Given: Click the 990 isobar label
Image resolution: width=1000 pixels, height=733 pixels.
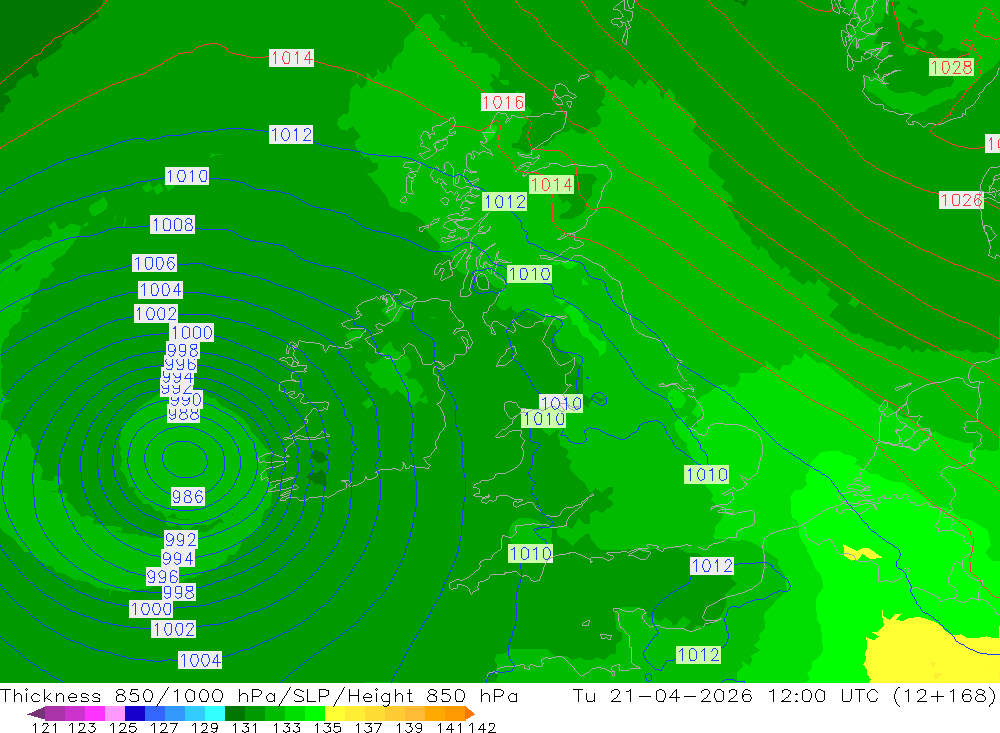Looking at the screenshot, I should click(186, 400).
